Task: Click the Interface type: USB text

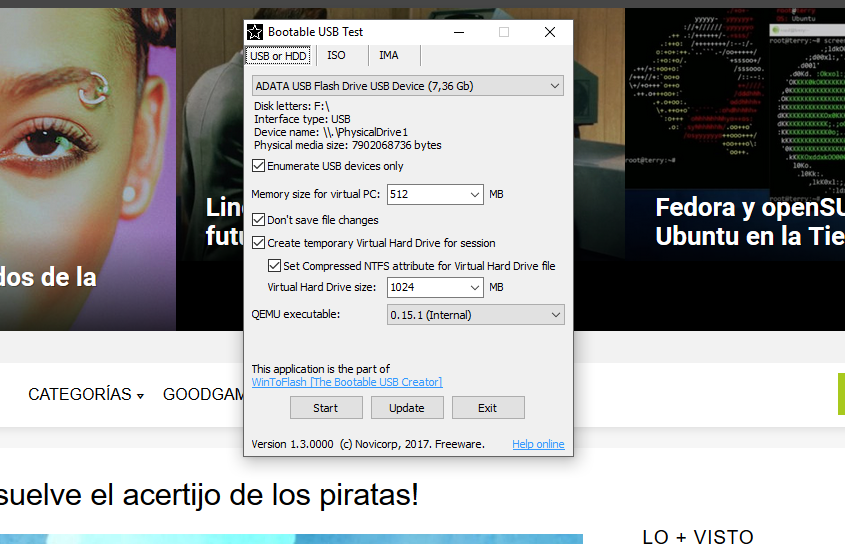Action: [x=302, y=119]
